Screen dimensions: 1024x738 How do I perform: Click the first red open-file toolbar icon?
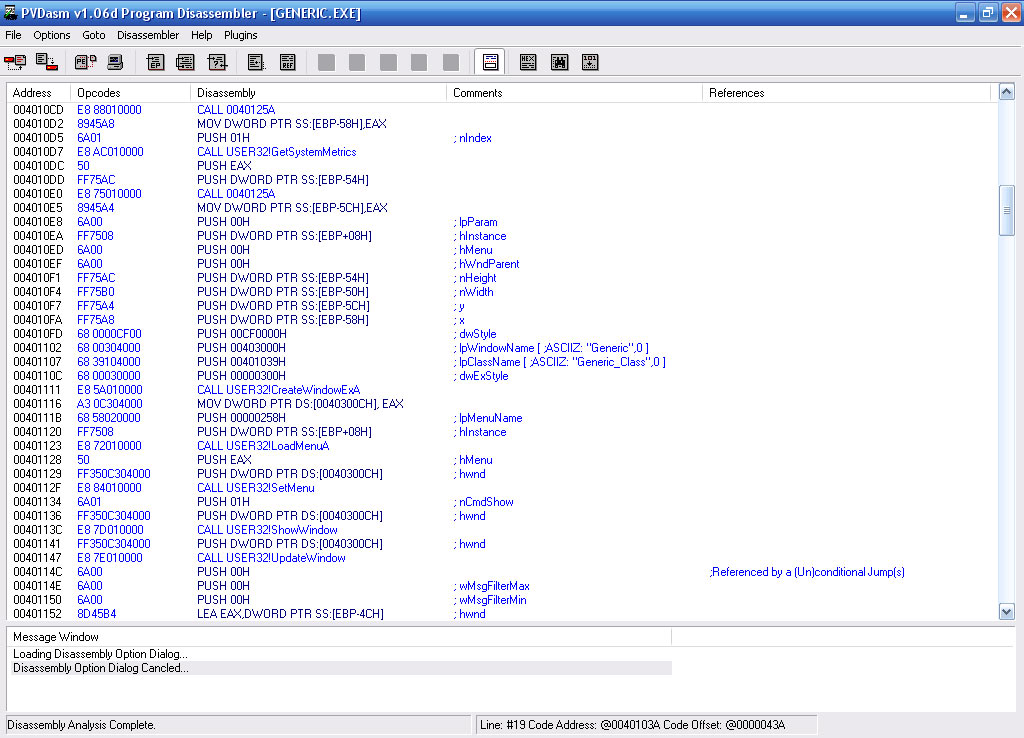(x=15, y=62)
